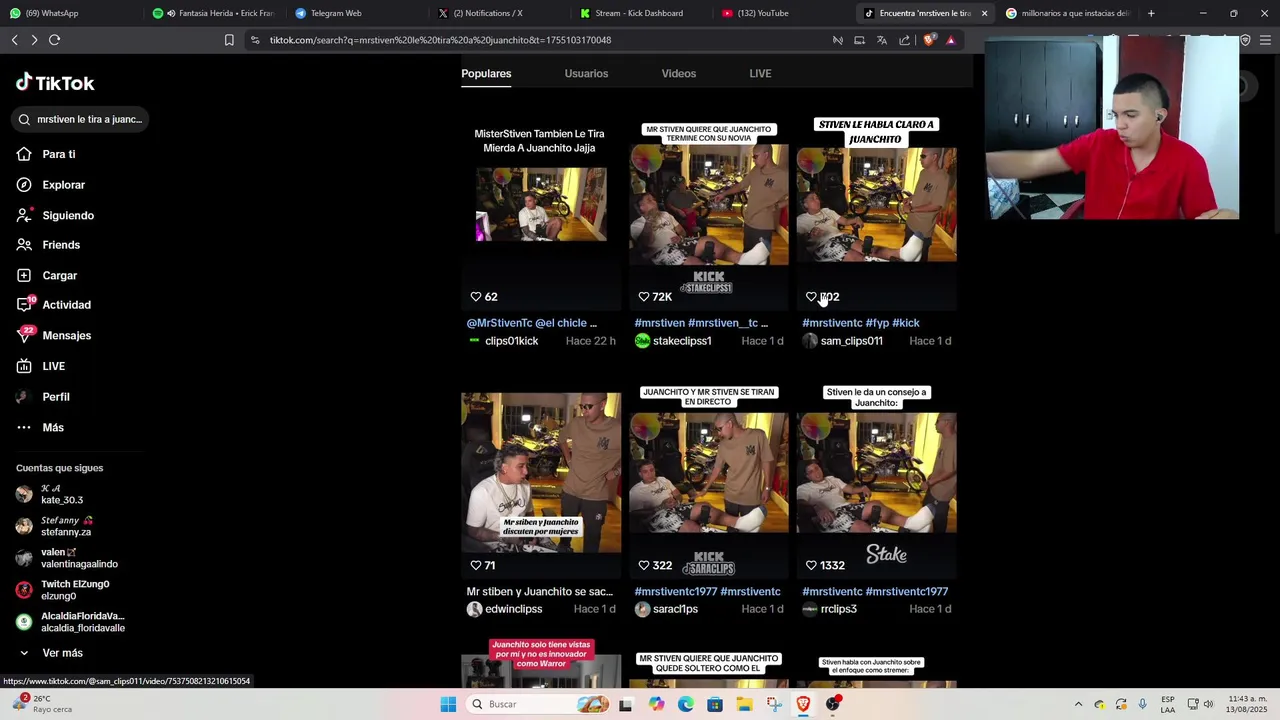Like the edwinclipss video with 71 likes
The width and height of the screenshot is (1280, 720).
(x=476, y=565)
